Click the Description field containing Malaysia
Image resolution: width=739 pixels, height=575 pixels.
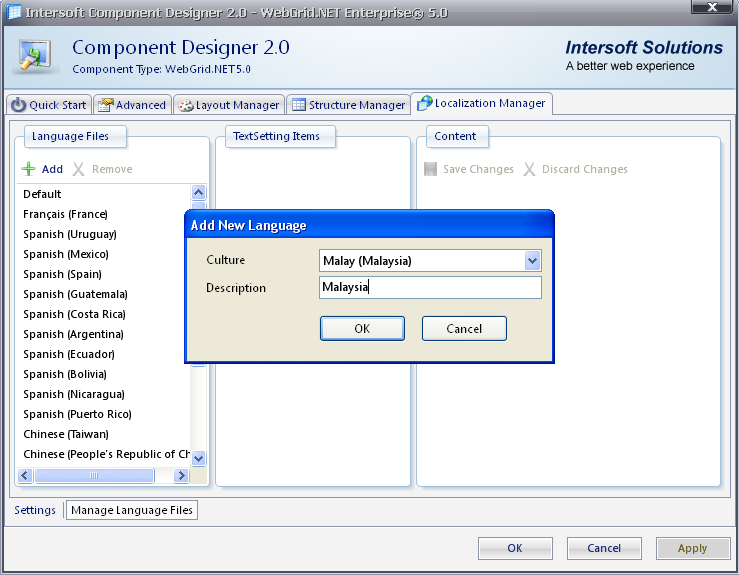(x=430, y=288)
